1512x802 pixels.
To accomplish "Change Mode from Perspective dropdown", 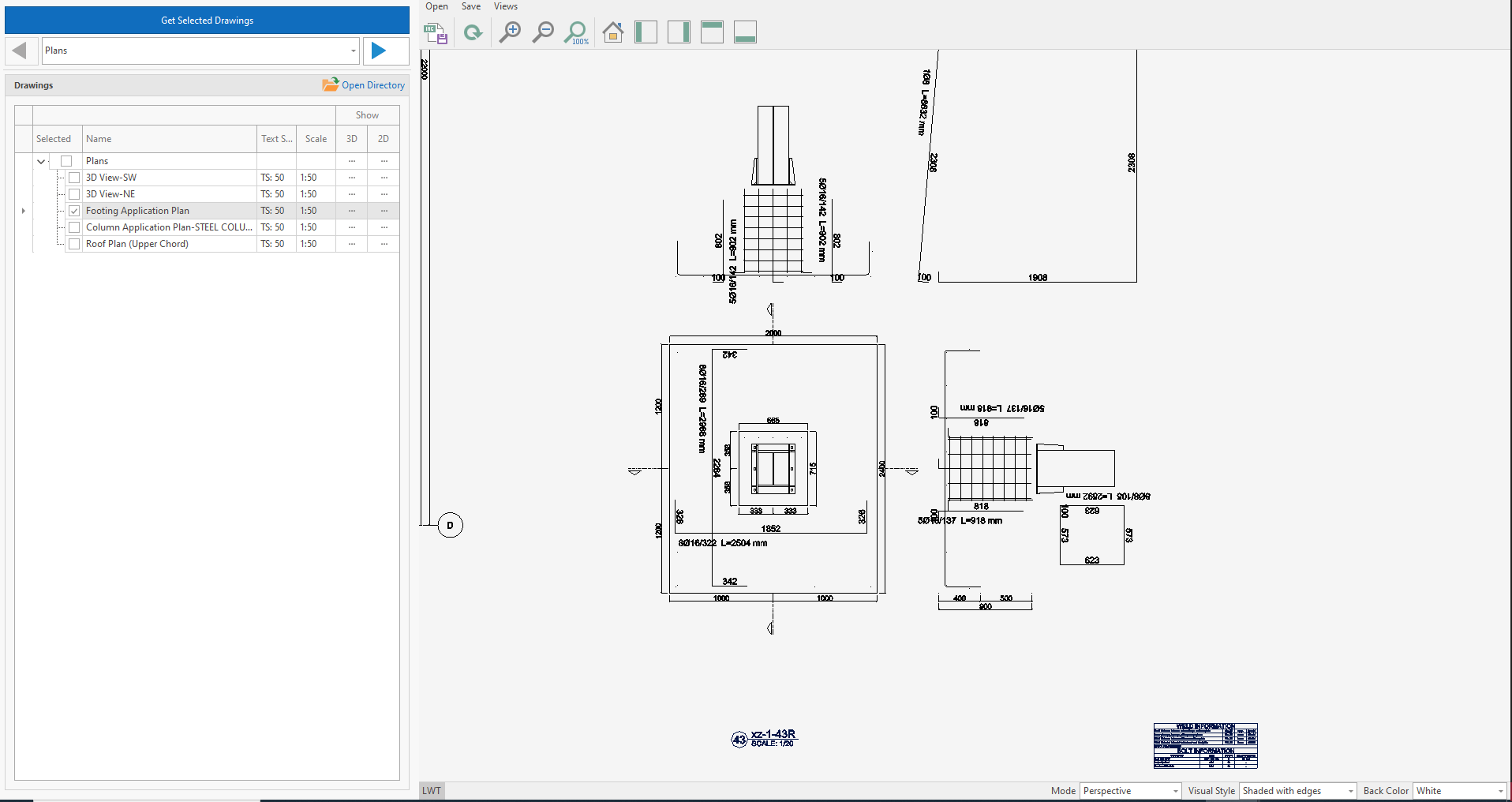I will (1173, 790).
